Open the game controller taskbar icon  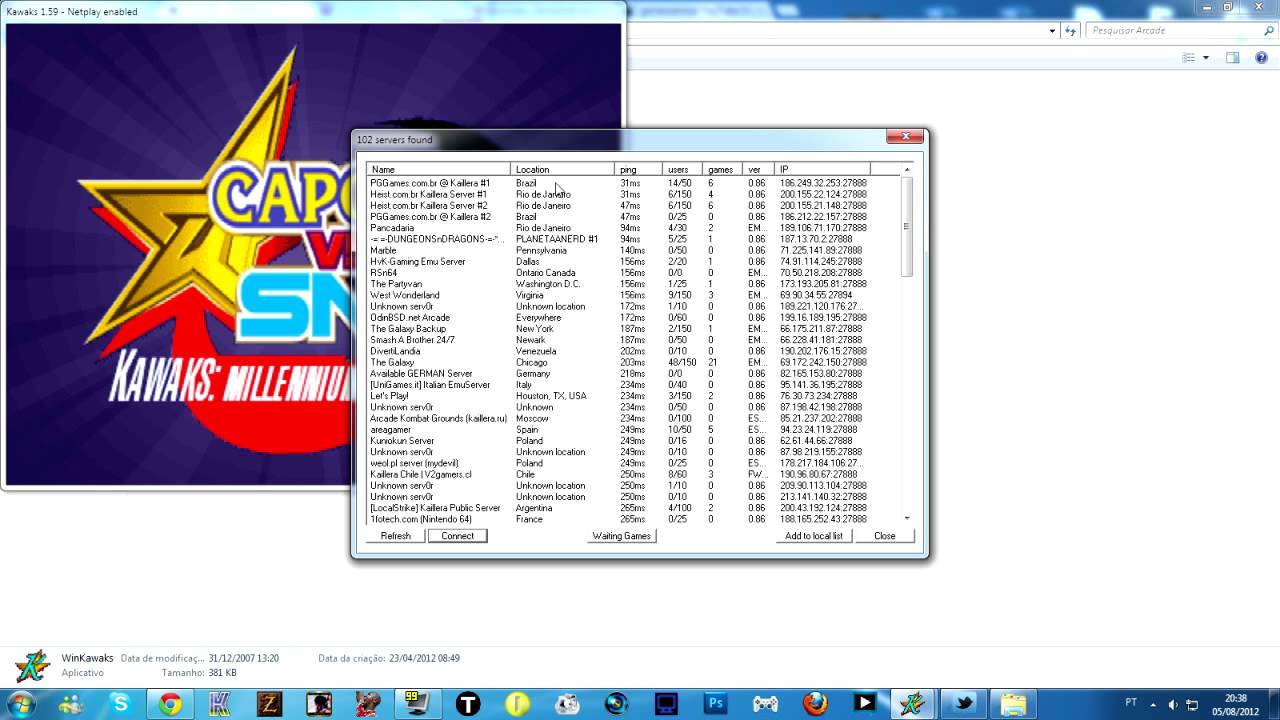click(765, 704)
